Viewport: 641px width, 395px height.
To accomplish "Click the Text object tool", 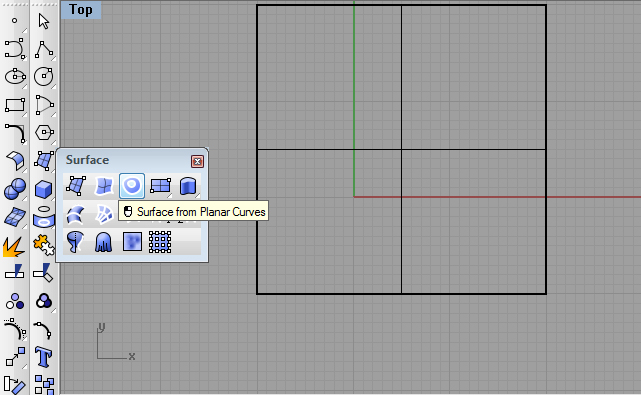I will point(43,357).
